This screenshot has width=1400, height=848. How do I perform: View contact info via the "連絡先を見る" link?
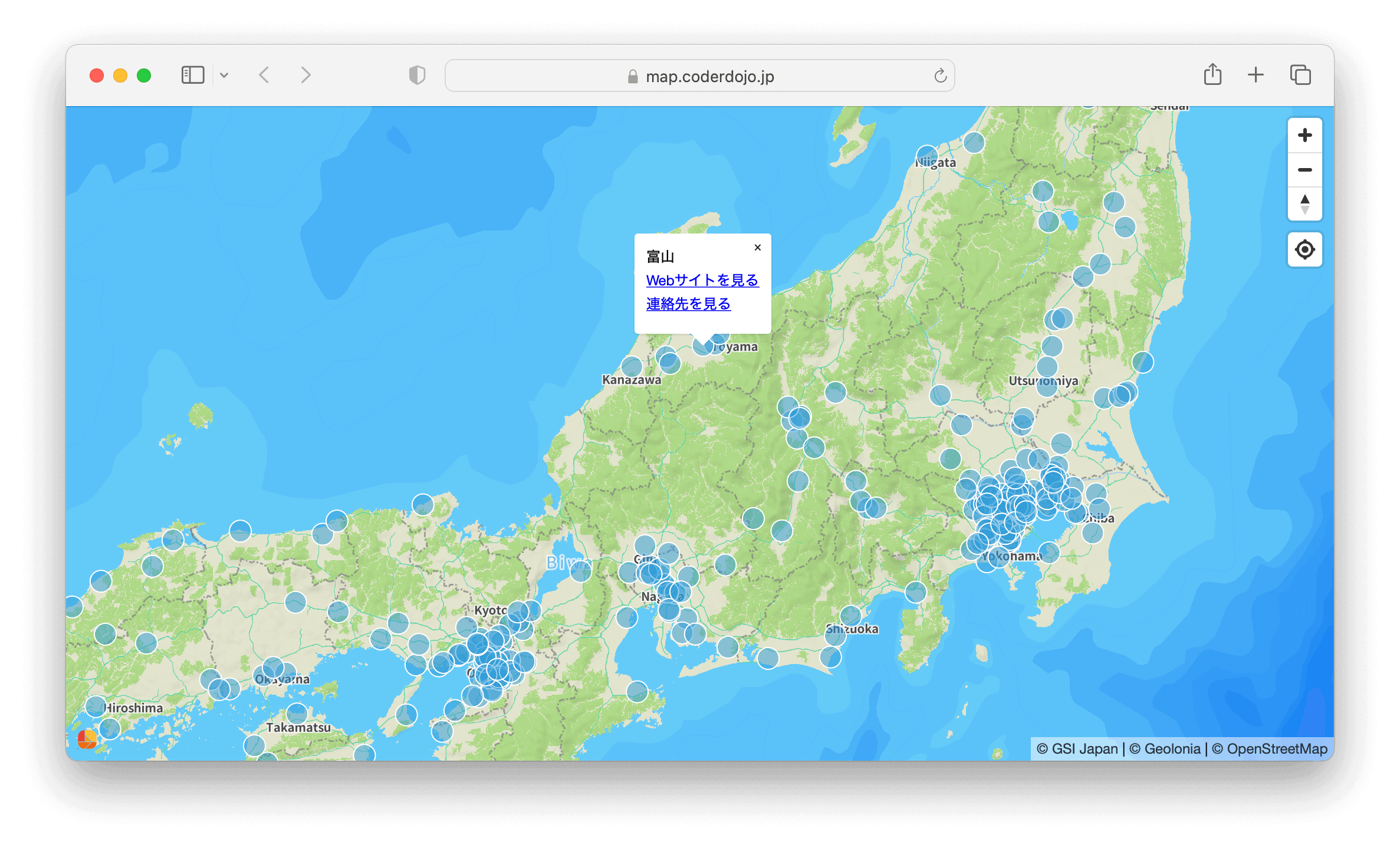[688, 304]
